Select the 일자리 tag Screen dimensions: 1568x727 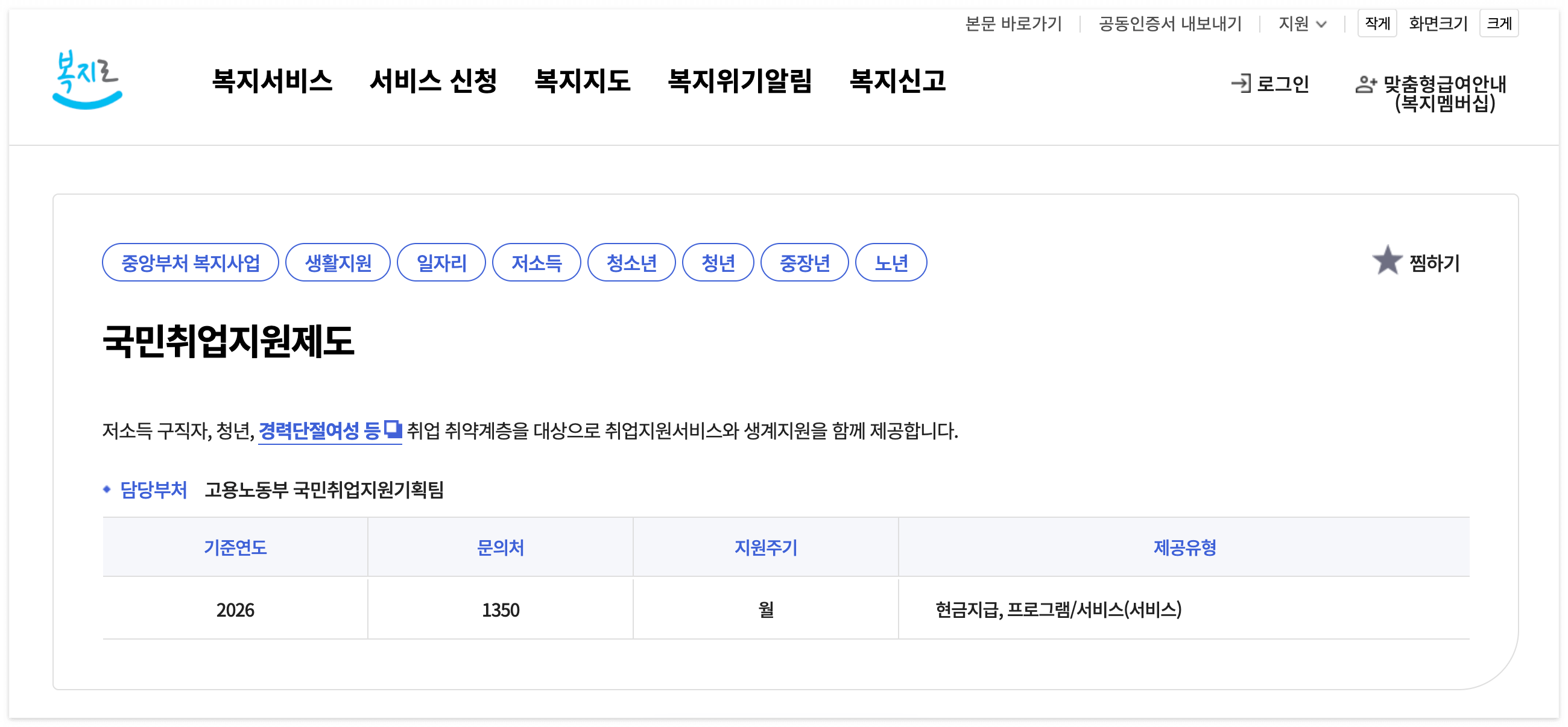(x=441, y=263)
